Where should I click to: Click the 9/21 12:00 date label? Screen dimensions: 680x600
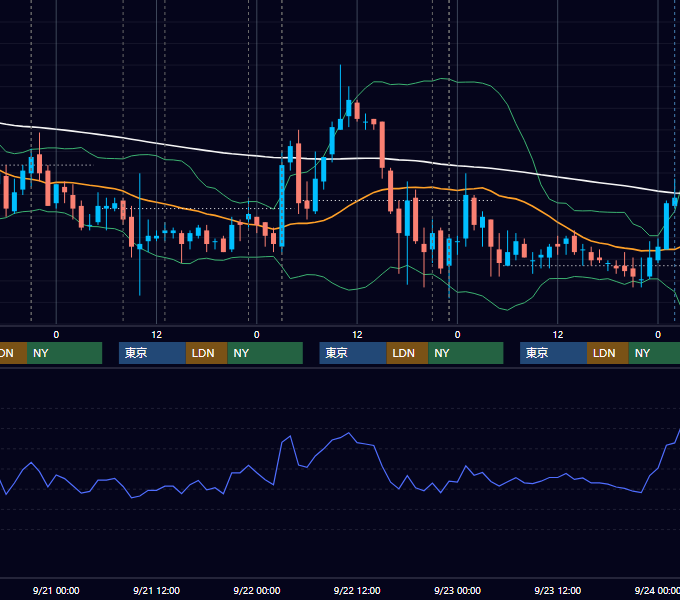point(156,590)
